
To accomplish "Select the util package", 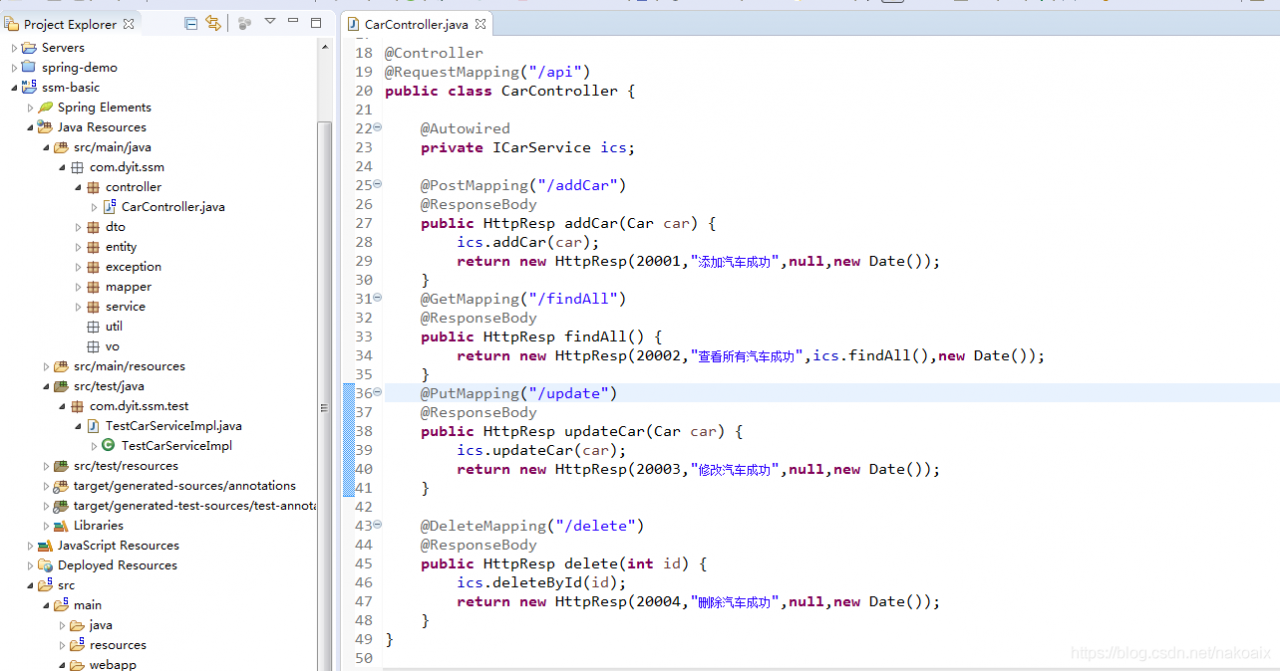I will pos(114,327).
